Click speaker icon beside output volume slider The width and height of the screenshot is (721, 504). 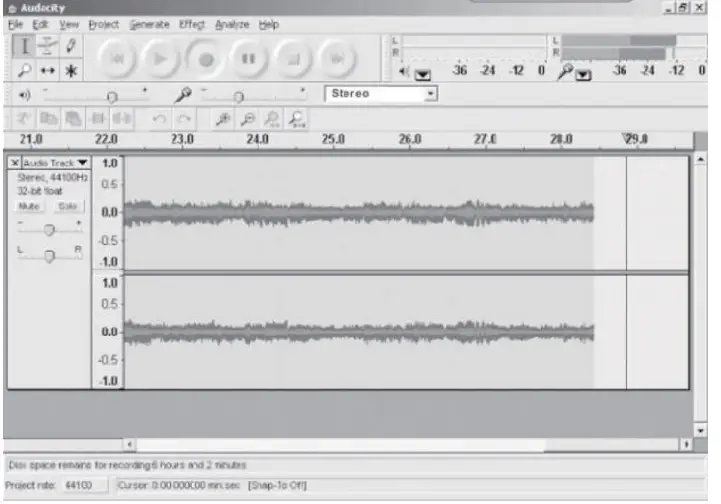click(x=24, y=95)
